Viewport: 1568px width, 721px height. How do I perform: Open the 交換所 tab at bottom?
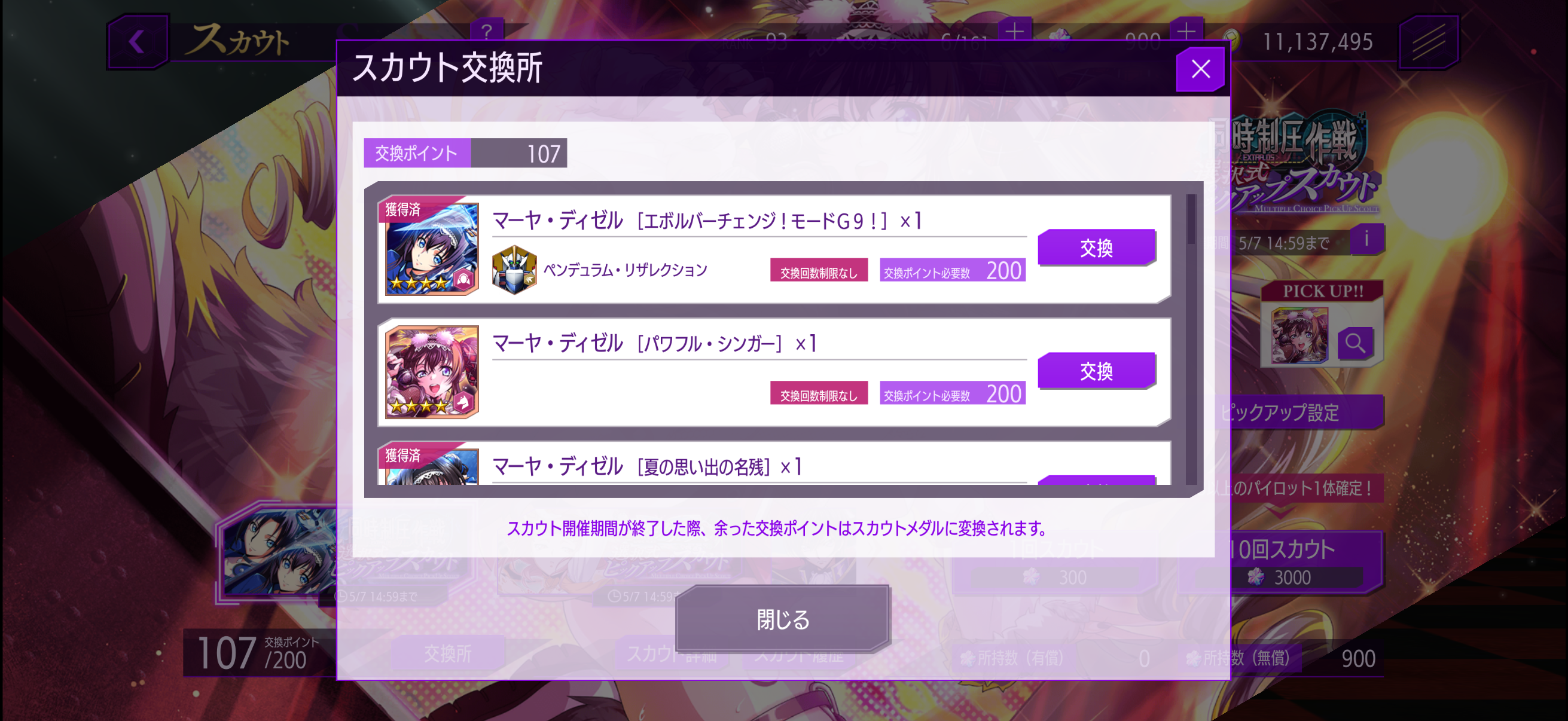pyautogui.click(x=447, y=653)
